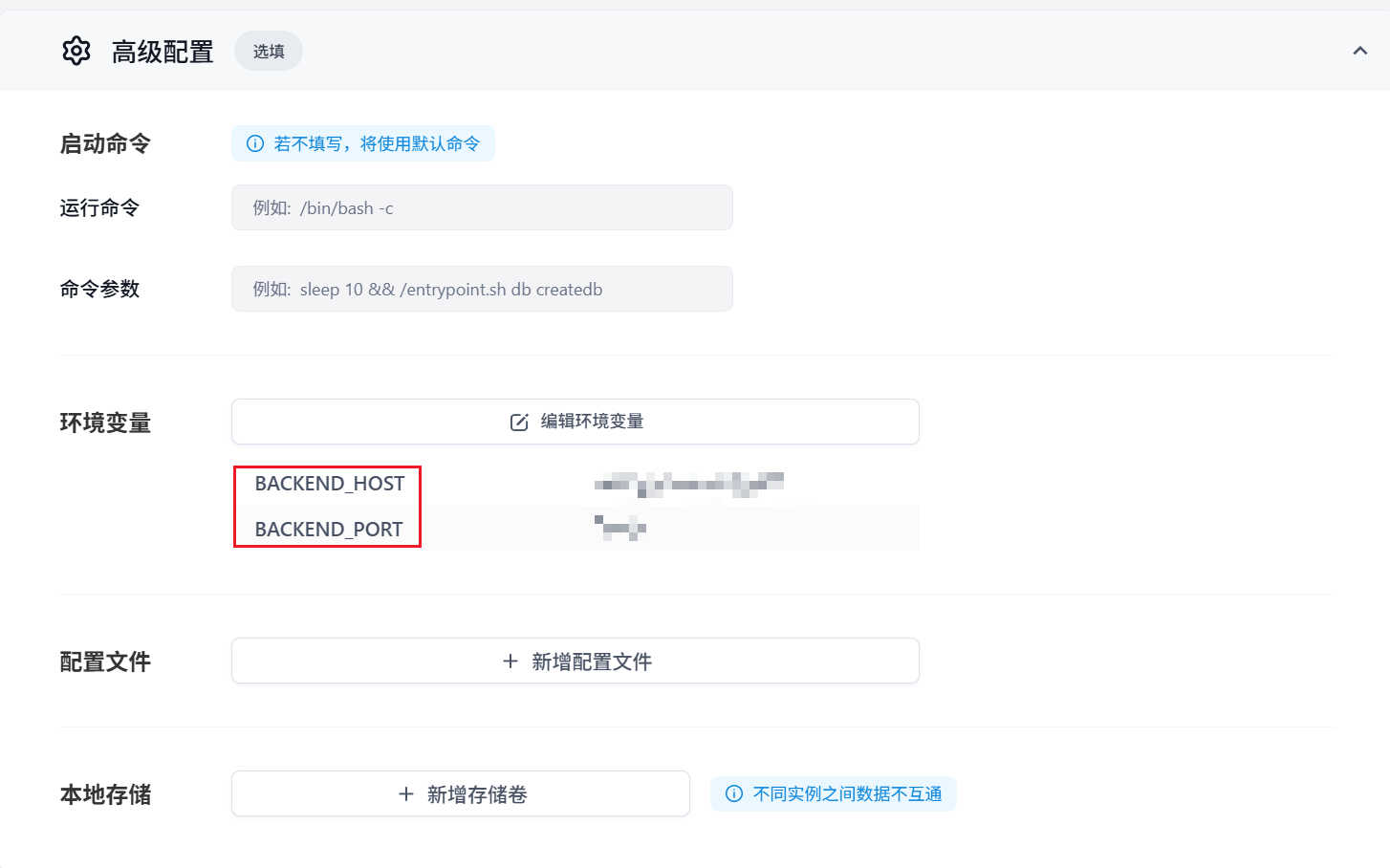Click plus icon in 新增配置文件
Image resolution: width=1390 pixels, height=868 pixels.
(510, 662)
